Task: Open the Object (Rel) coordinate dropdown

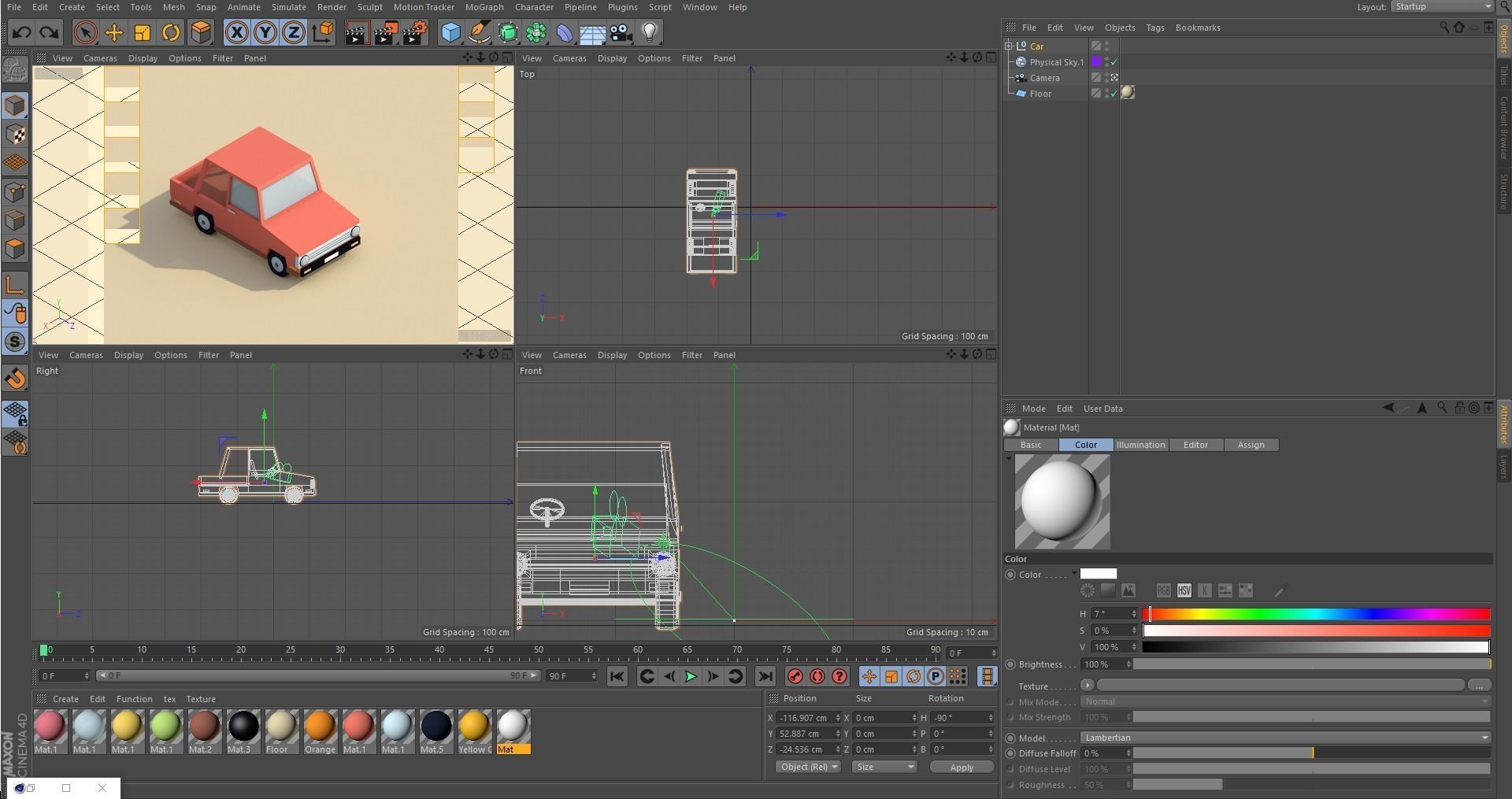Action: coord(808,768)
